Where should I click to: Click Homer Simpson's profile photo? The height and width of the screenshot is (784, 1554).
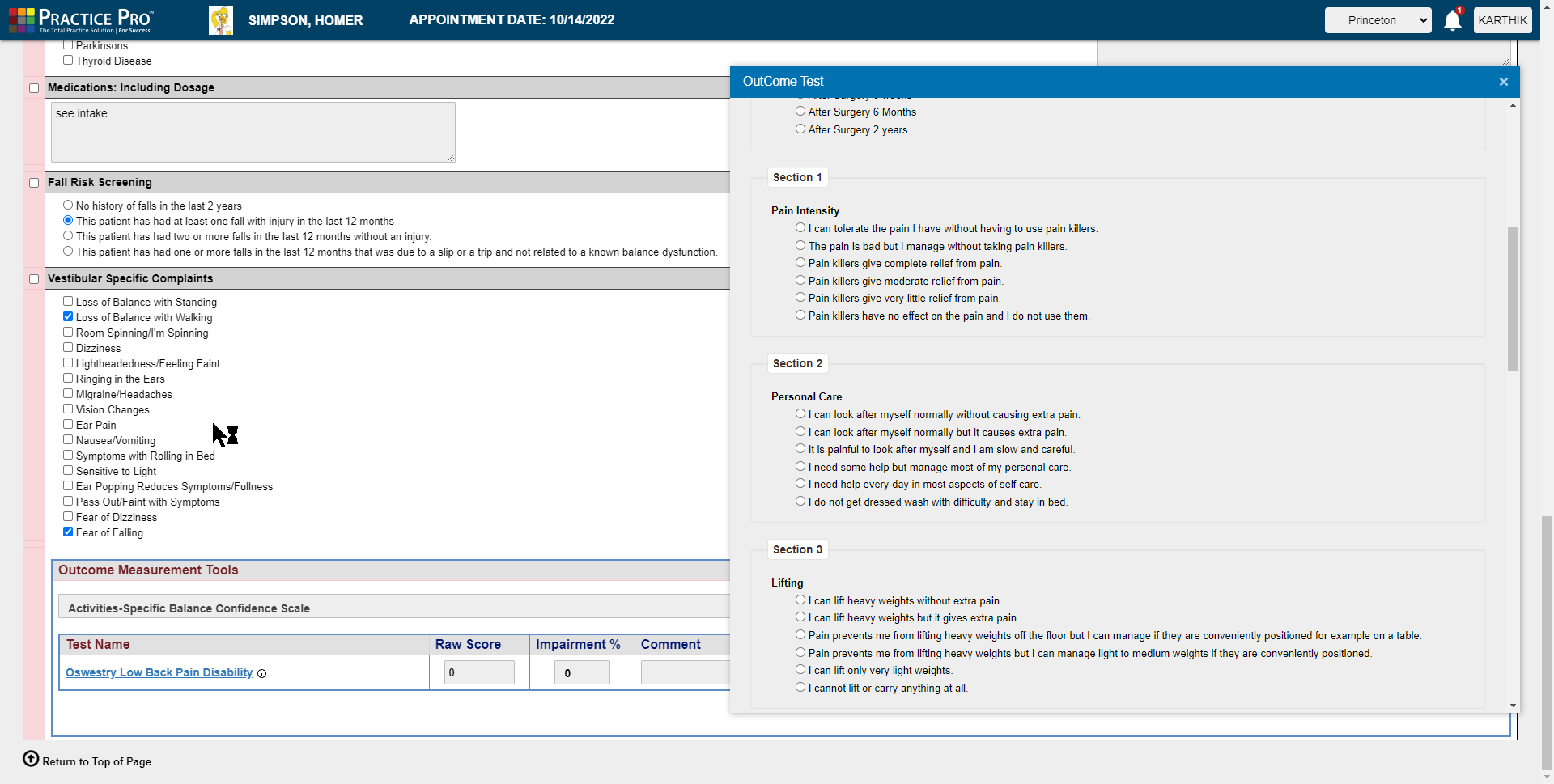(x=220, y=20)
